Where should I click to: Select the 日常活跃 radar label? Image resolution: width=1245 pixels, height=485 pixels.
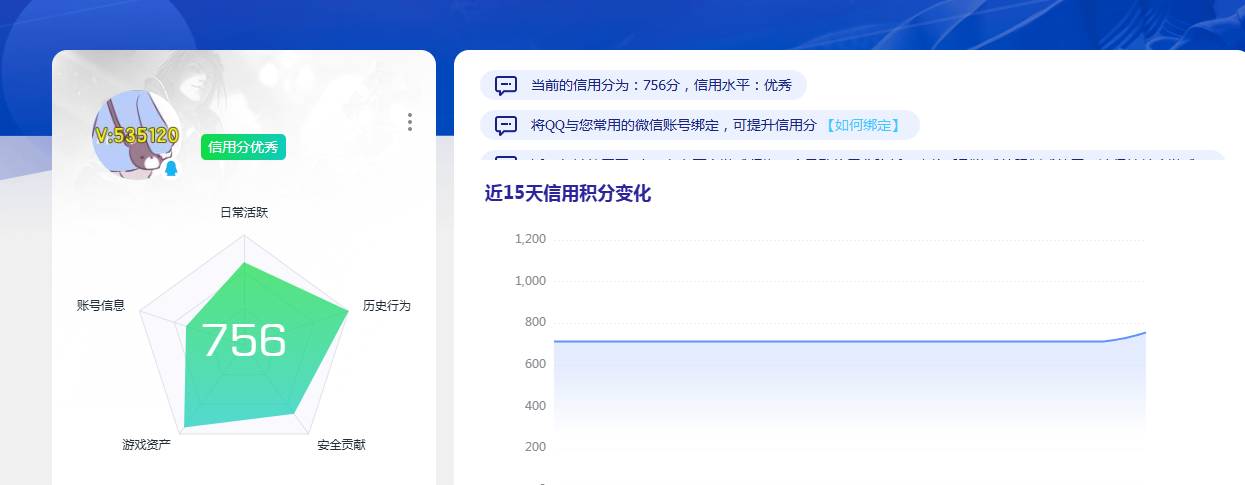click(244, 213)
